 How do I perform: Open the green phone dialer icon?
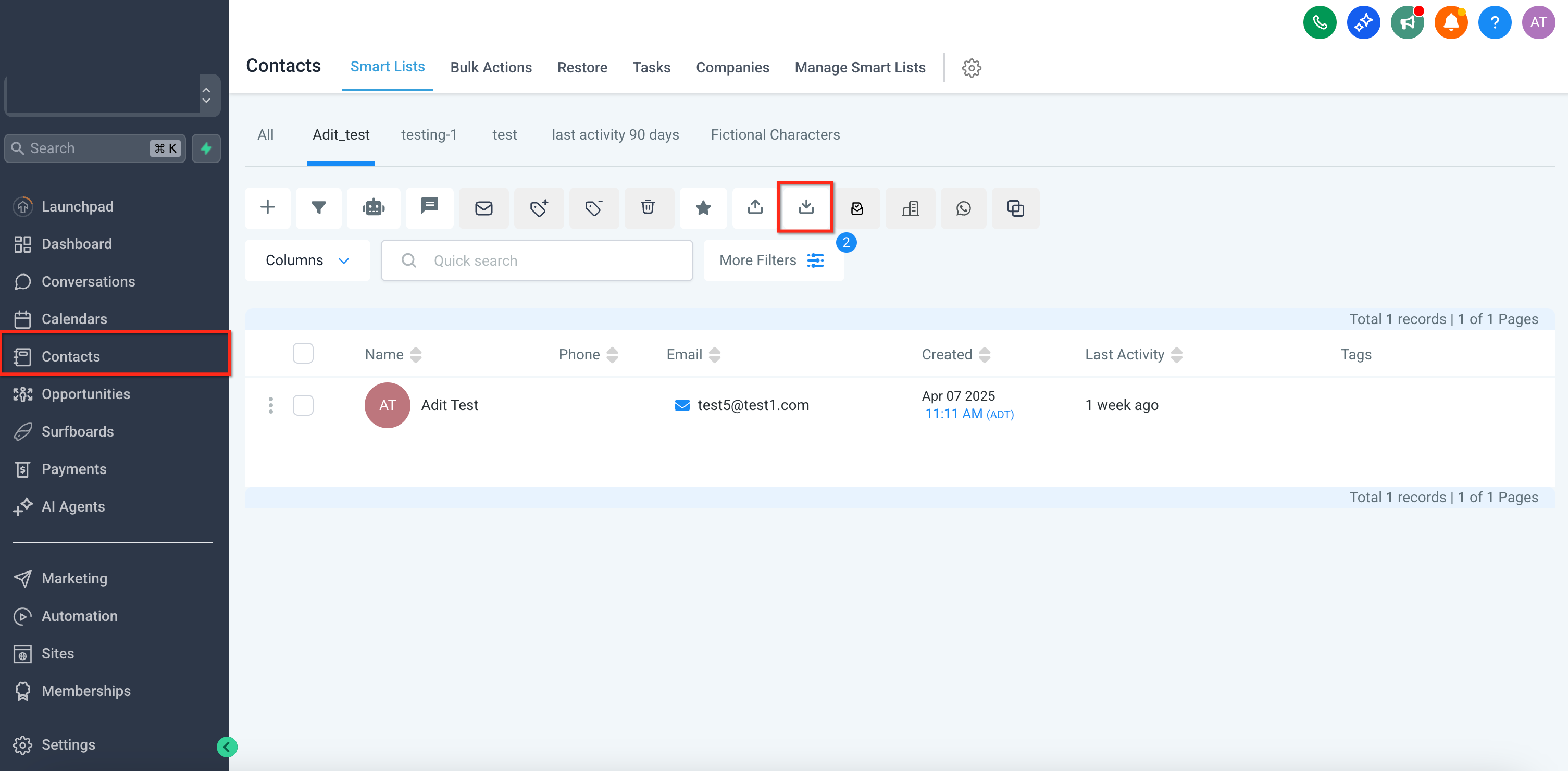[1319, 22]
